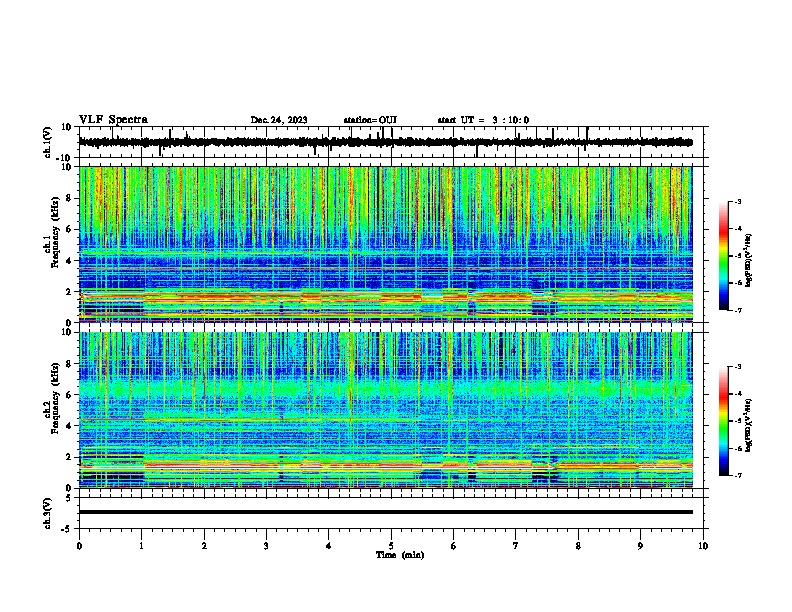The height and width of the screenshot is (612, 792).
Task: Click the "-7" label on ch.2 color bar
Action: [x=737, y=475]
